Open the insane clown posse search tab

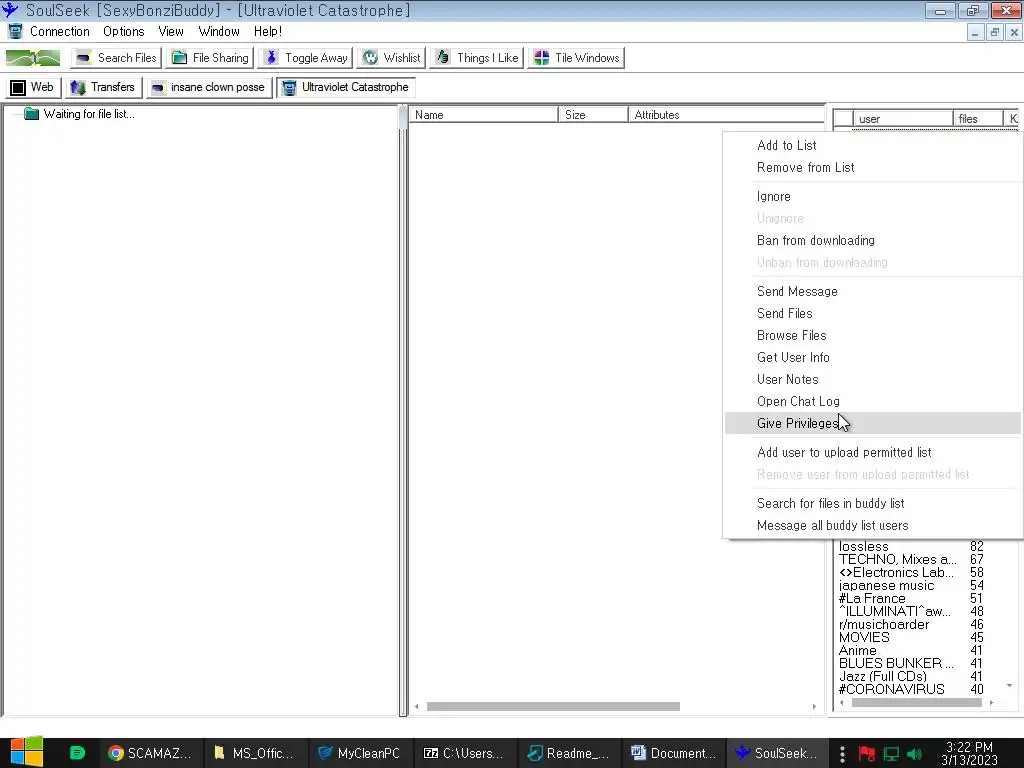point(209,87)
